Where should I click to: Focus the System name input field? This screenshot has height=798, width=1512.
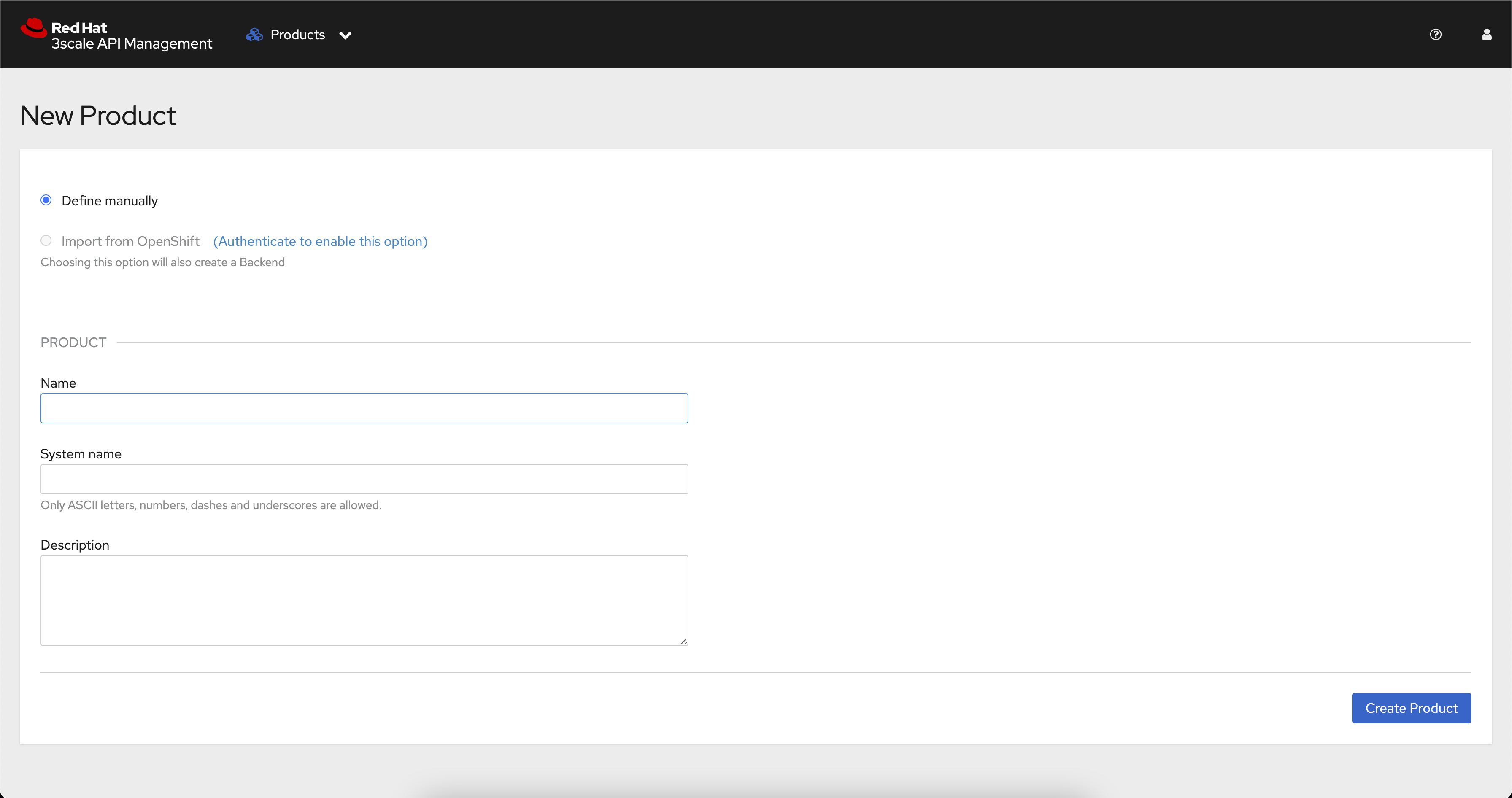[364, 479]
